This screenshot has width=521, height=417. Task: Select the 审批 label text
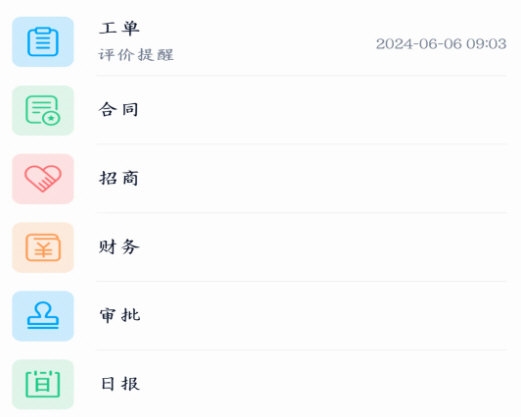point(120,315)
